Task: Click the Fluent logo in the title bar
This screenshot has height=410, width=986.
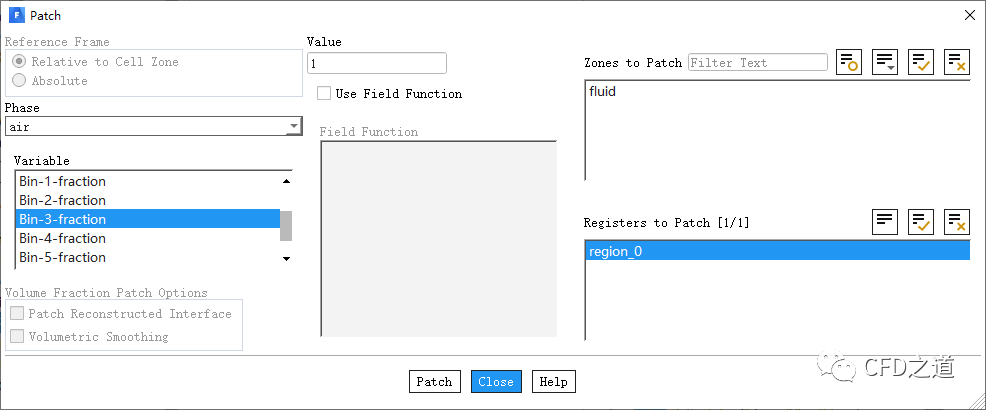Action: pos(16,16)
